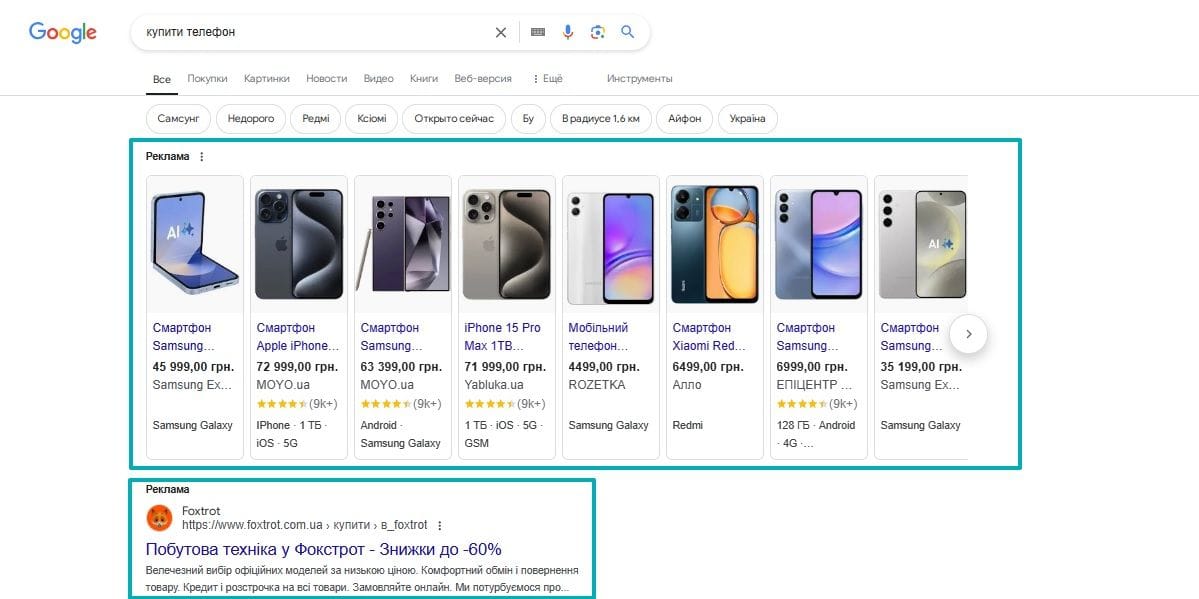Image resolution: width=1199 pixels, height=599 pixels.
Task: Apply the В радиусе 1,6 км chip
Action: click(x=600, y=119)
